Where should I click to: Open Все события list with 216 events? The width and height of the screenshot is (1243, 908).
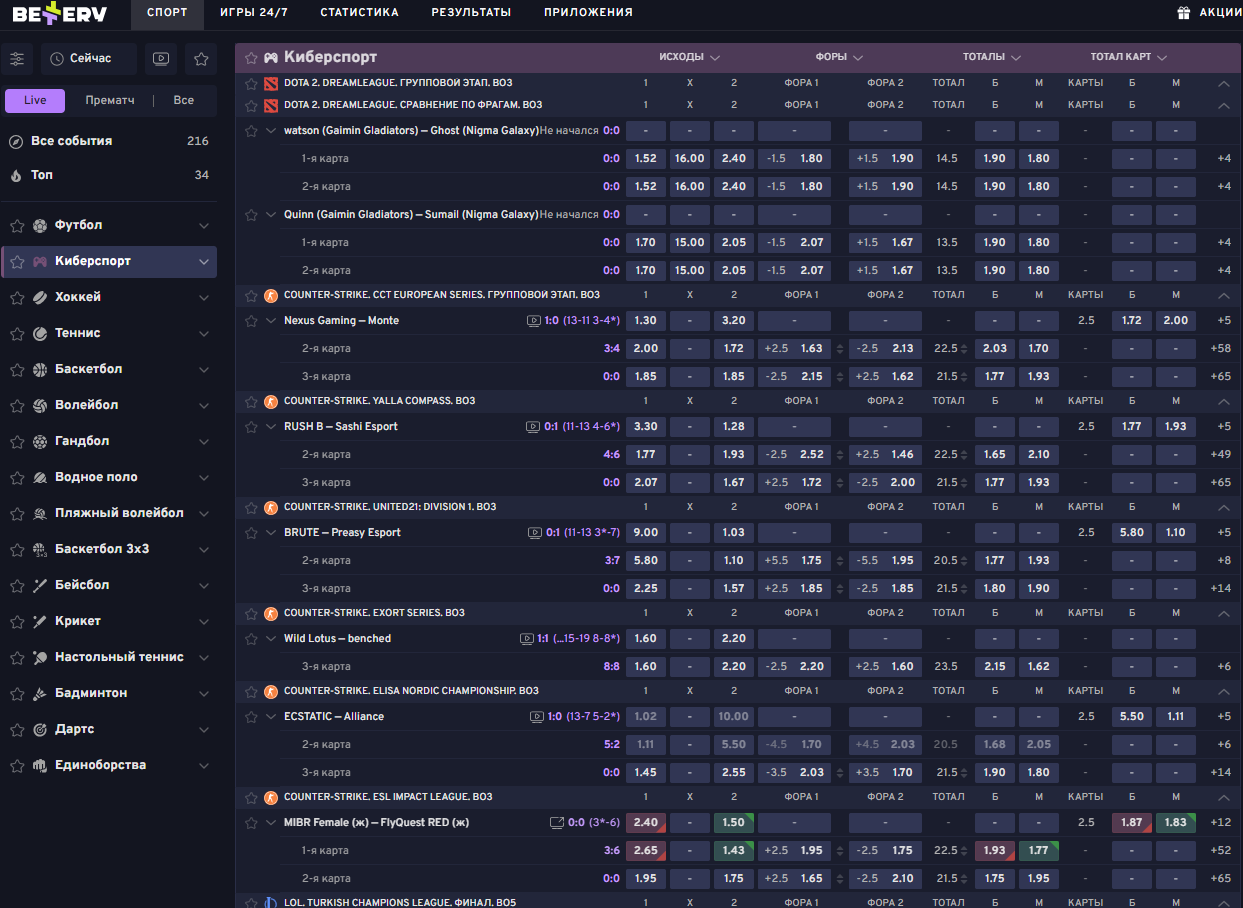[109, 141]
